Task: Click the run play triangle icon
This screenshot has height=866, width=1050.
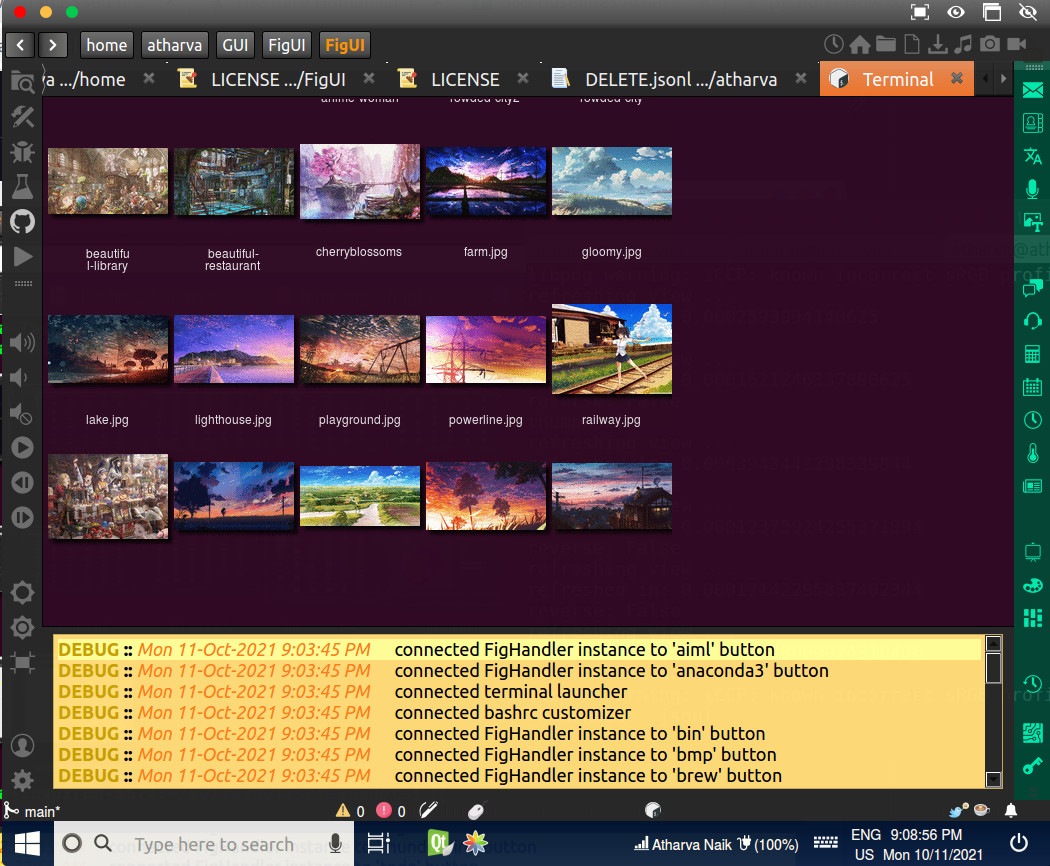Action: tap(22, 257)
